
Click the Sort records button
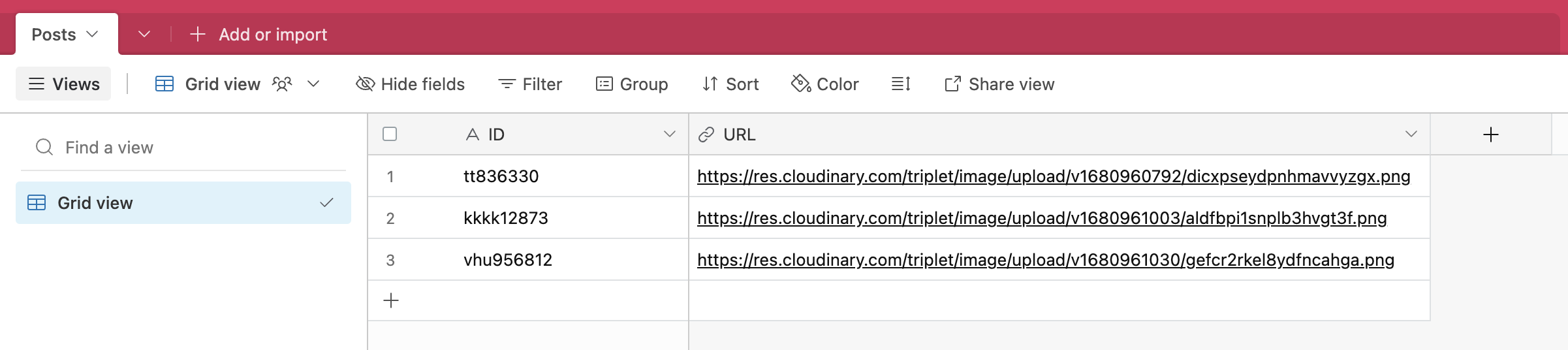click(730, 84)
